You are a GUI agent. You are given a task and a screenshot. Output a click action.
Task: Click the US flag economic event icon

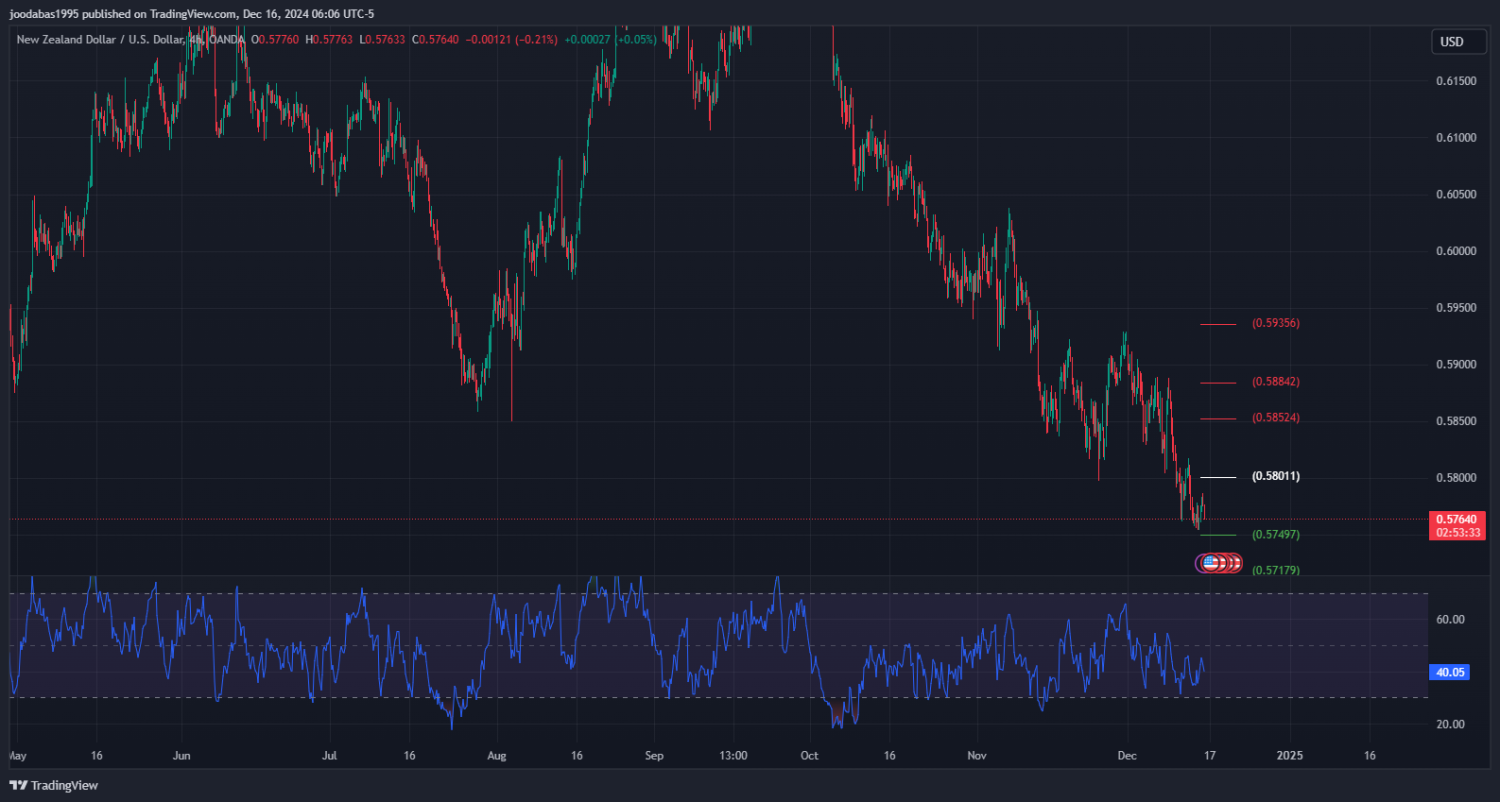tap(1211, 563)
